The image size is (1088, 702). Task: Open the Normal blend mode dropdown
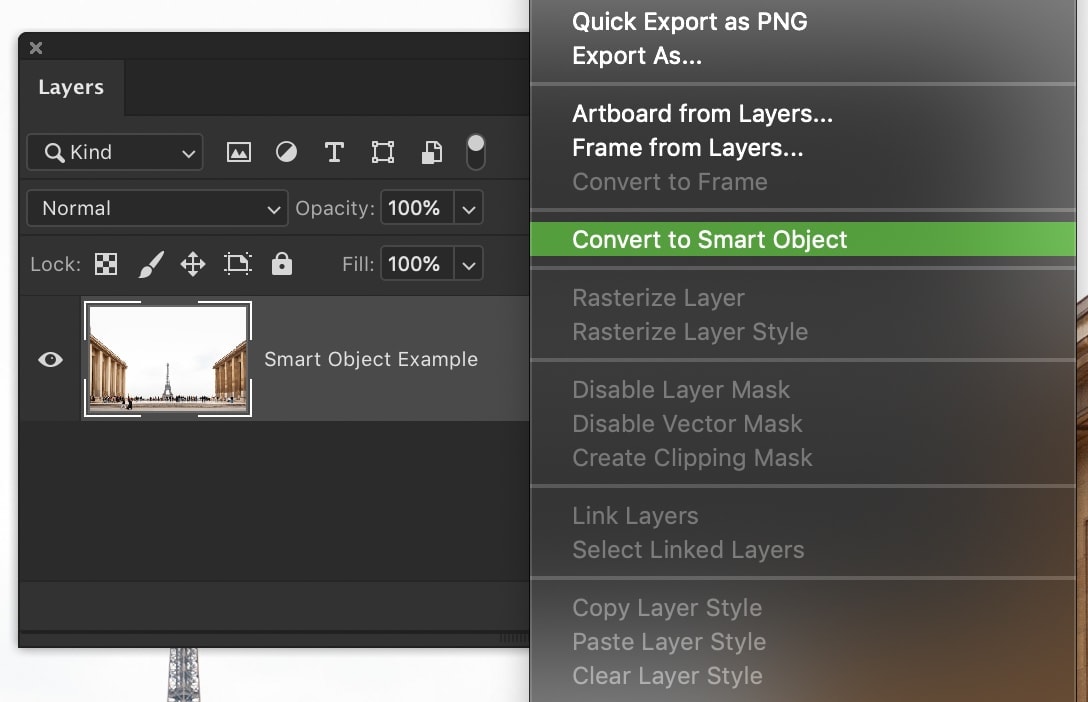point(156,208)
